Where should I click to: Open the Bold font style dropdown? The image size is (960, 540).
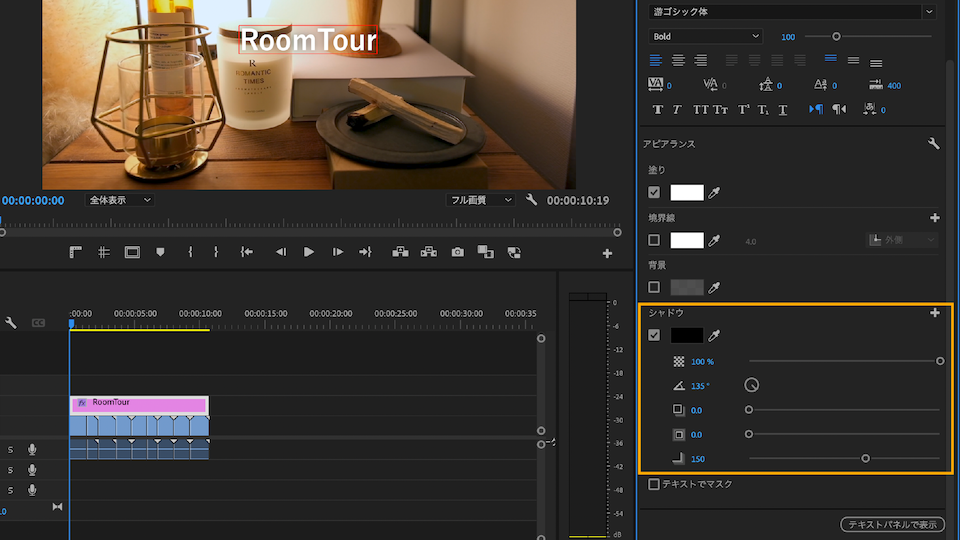(x=705, y=37)
